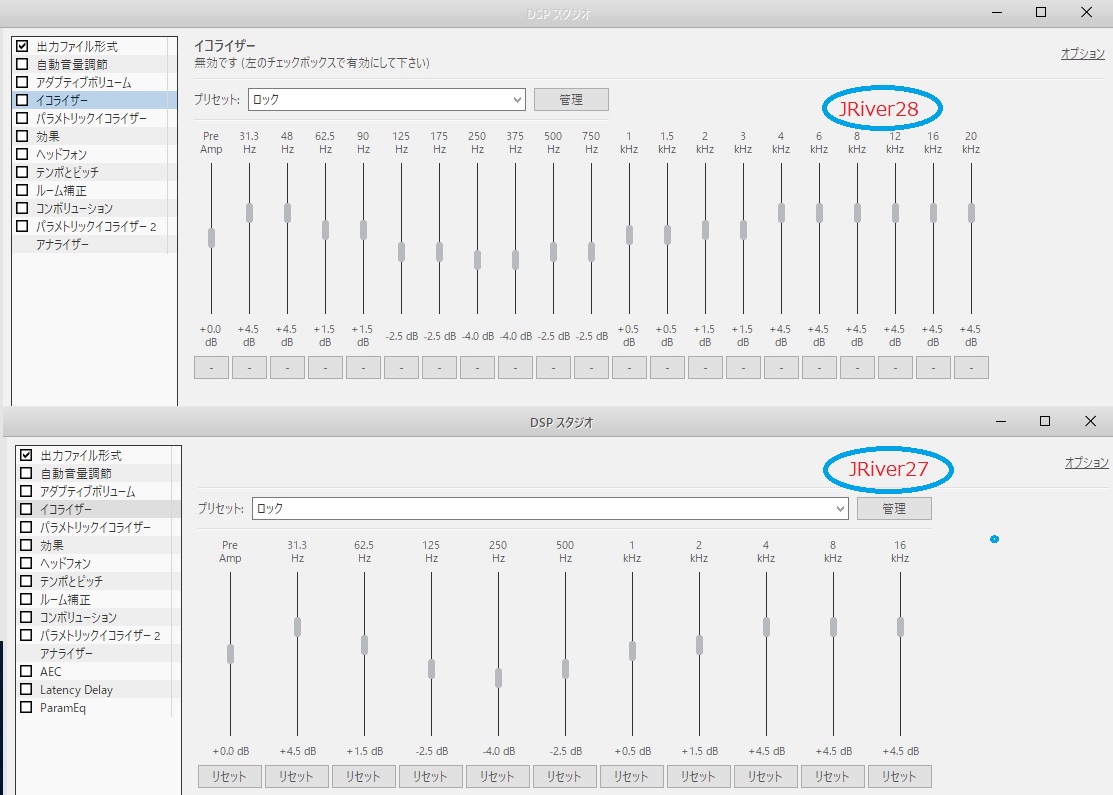Close the upper JRiver28 DSP Studio window
Viewport: 1113px width, 795px height.
point(1087,12)
